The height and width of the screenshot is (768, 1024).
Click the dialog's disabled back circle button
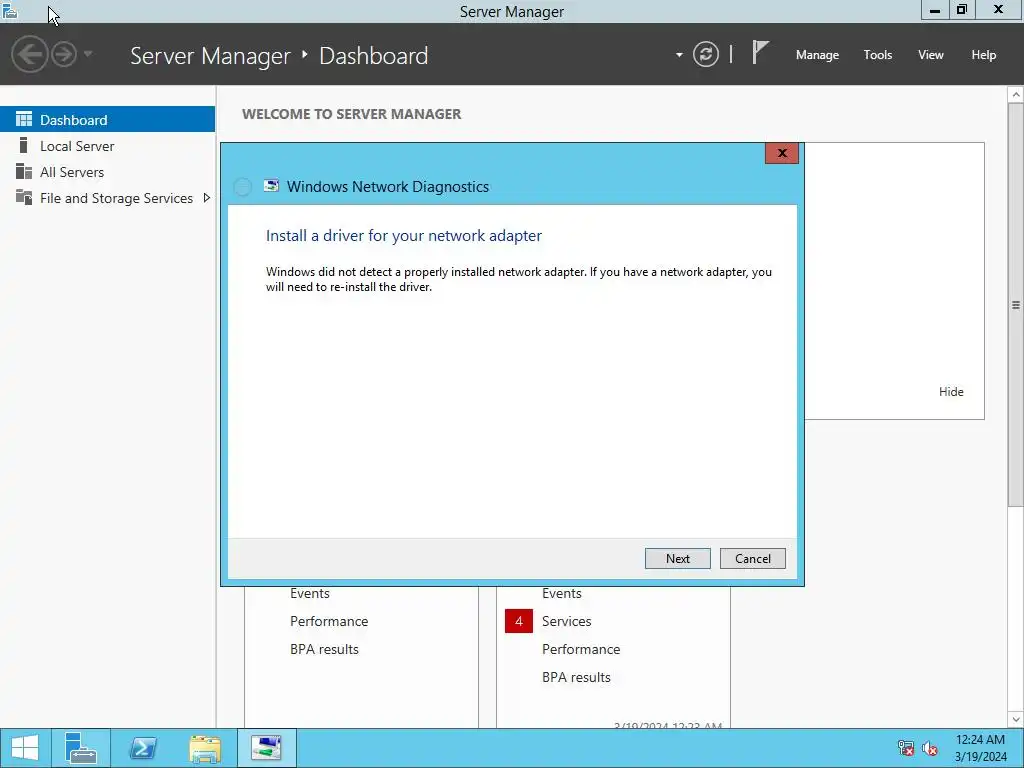point(242,187)
